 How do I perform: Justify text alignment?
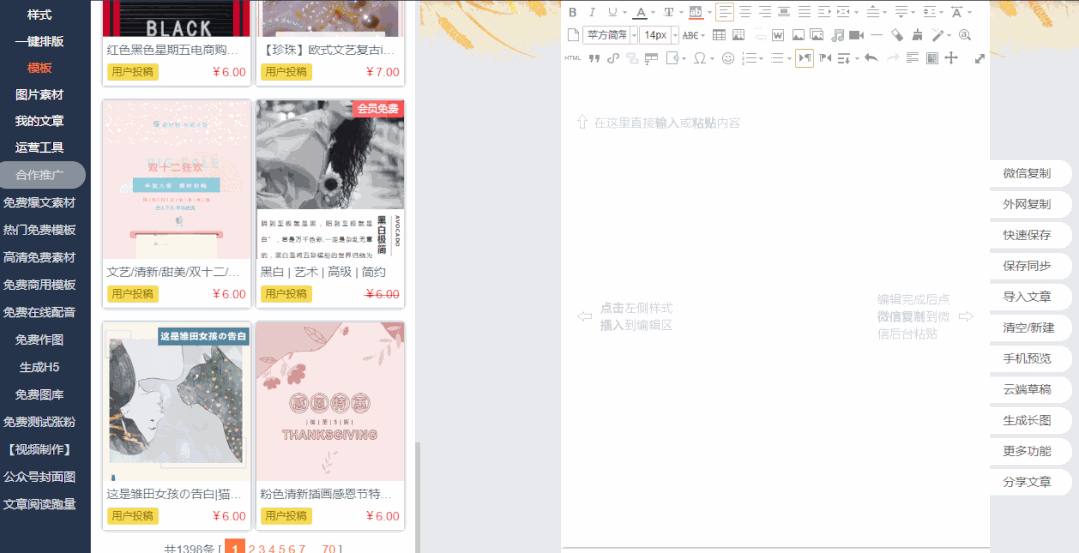tap(804, 12)
